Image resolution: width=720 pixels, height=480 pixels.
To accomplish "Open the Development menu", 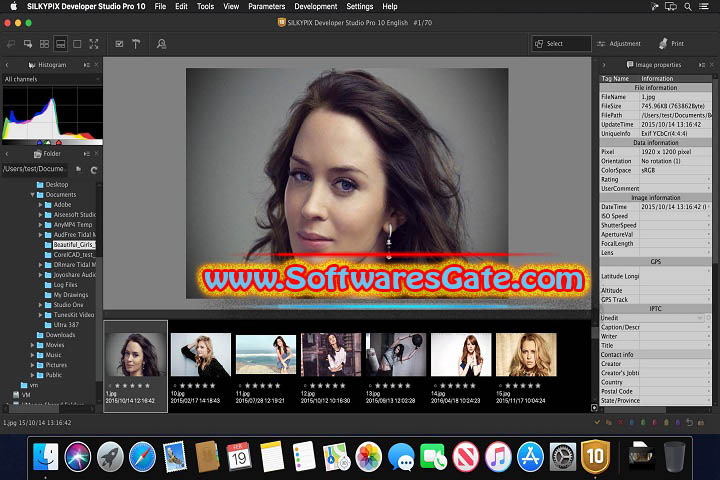I will [315, 6].
